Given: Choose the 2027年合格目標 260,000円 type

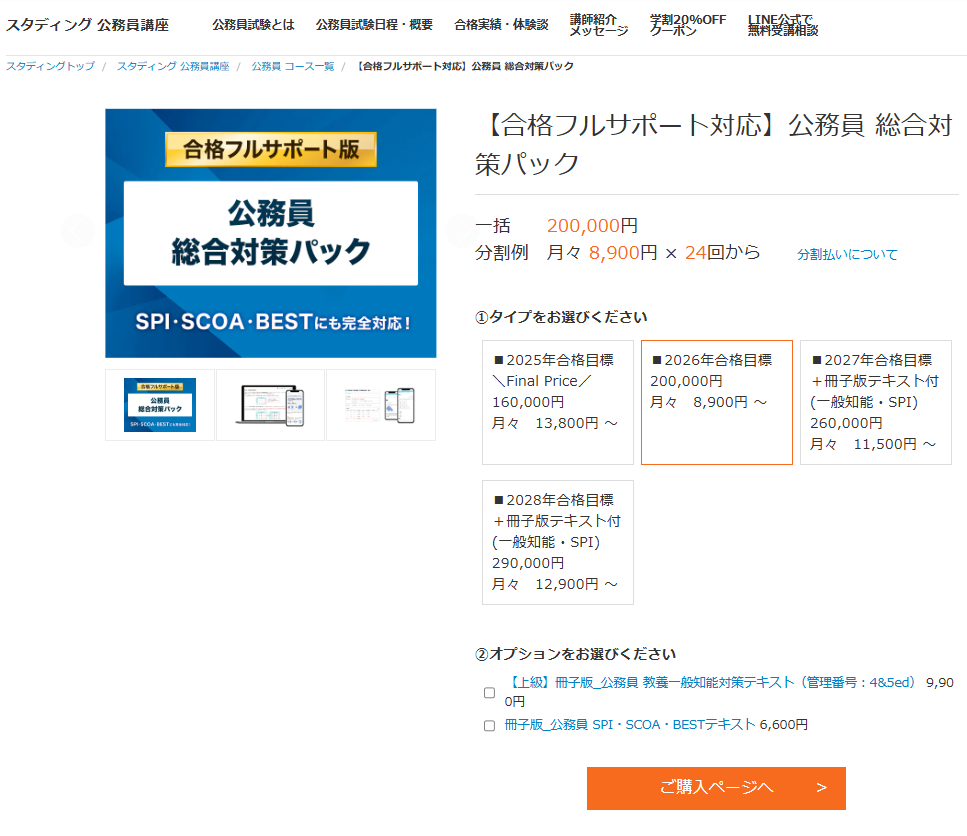Looking at the screenshot, I should pos(876,402).
